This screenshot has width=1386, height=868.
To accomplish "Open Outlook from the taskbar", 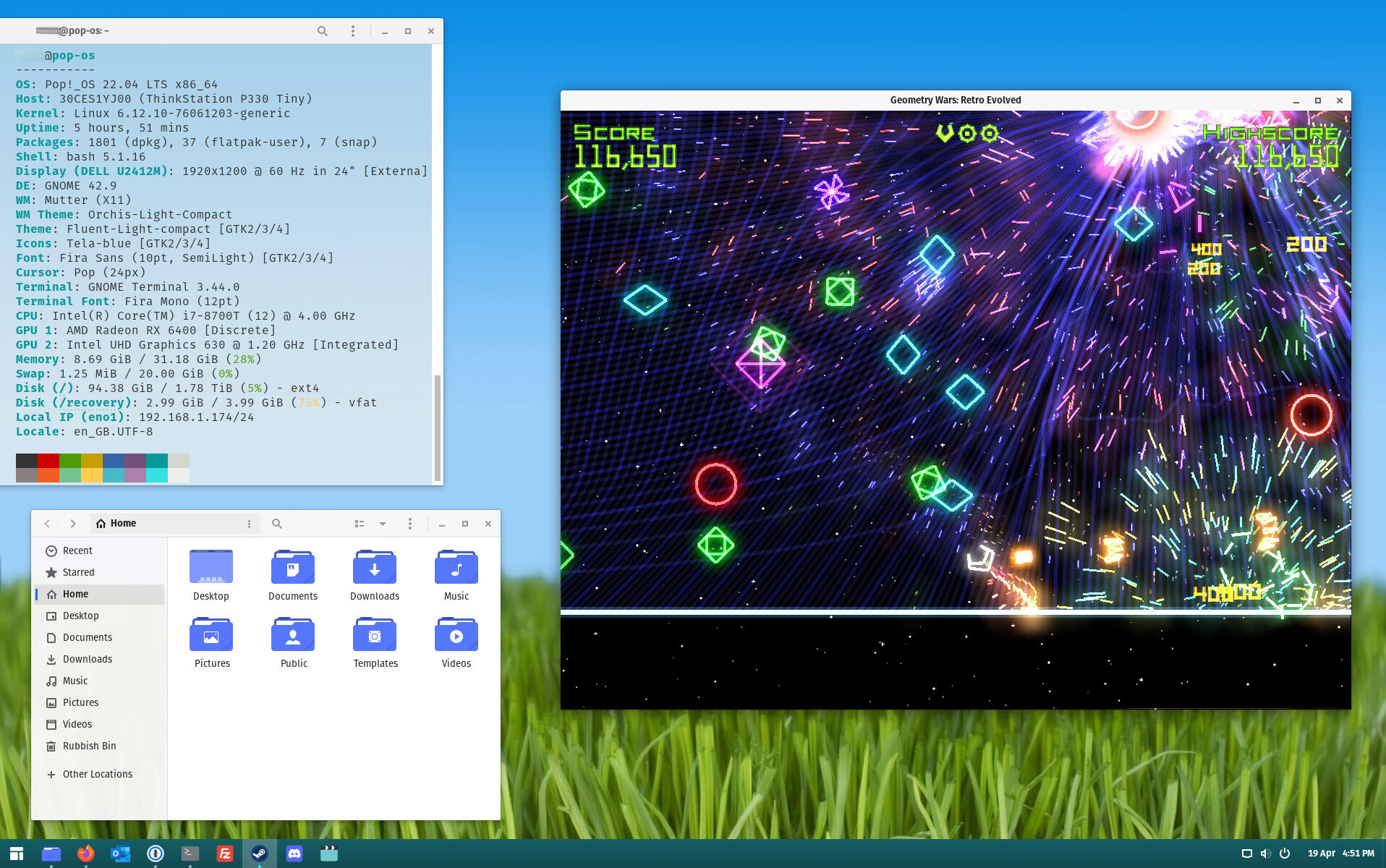I will click(121, 854).
